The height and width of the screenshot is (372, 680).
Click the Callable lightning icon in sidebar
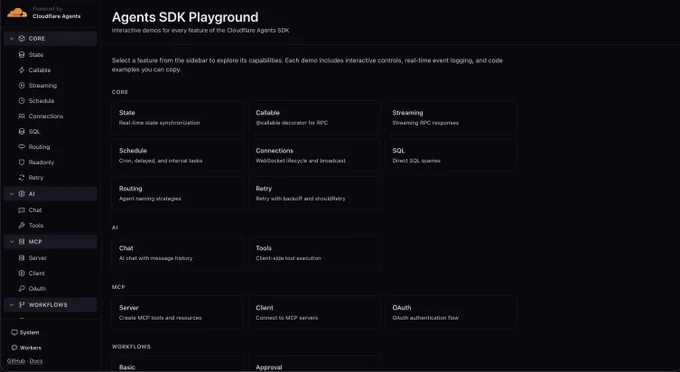click(x=22, y=70)
